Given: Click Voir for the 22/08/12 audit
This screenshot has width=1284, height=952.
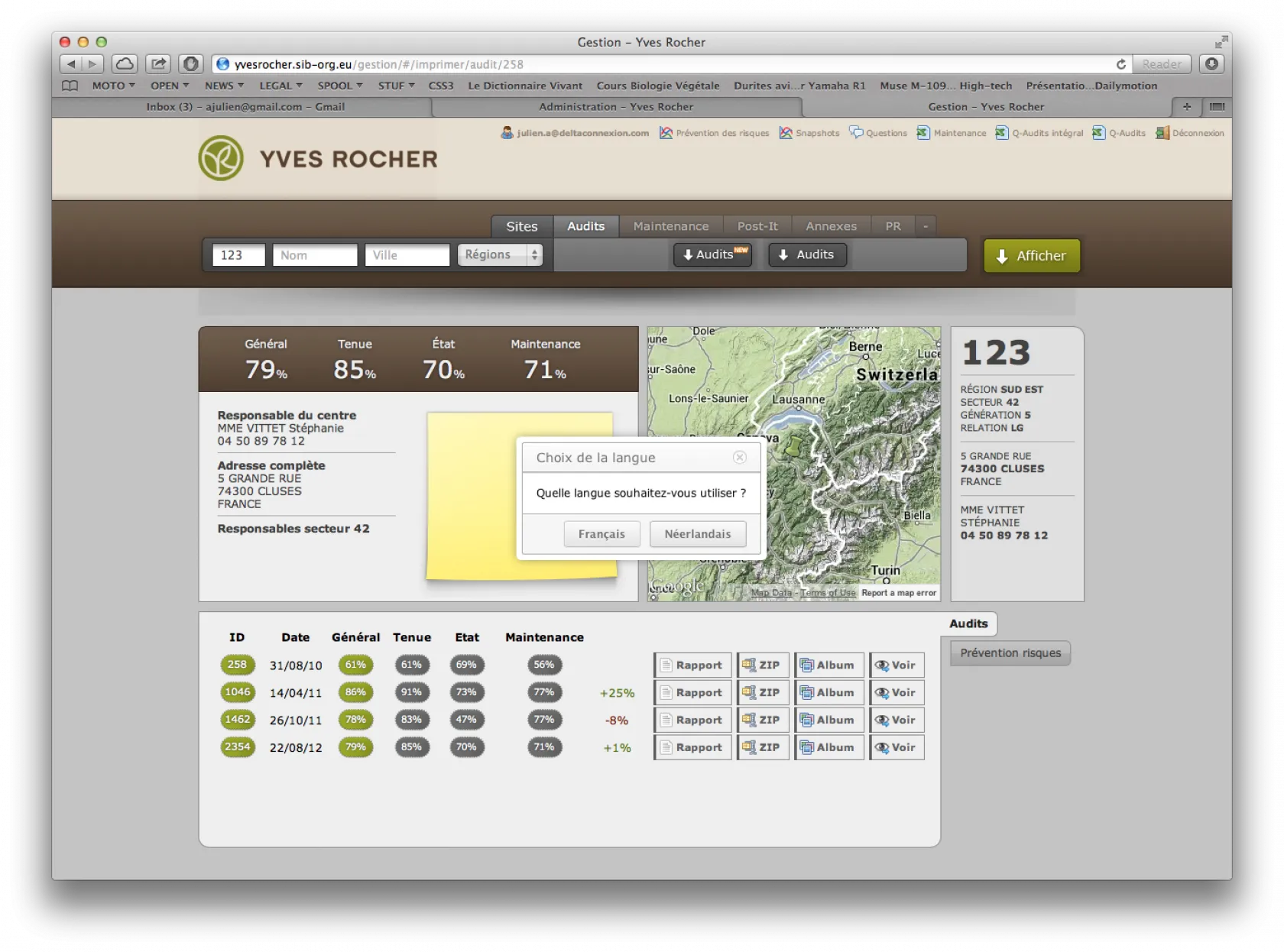Looking at the screenshot, I should pyautogui.click(x=896, y=747).
